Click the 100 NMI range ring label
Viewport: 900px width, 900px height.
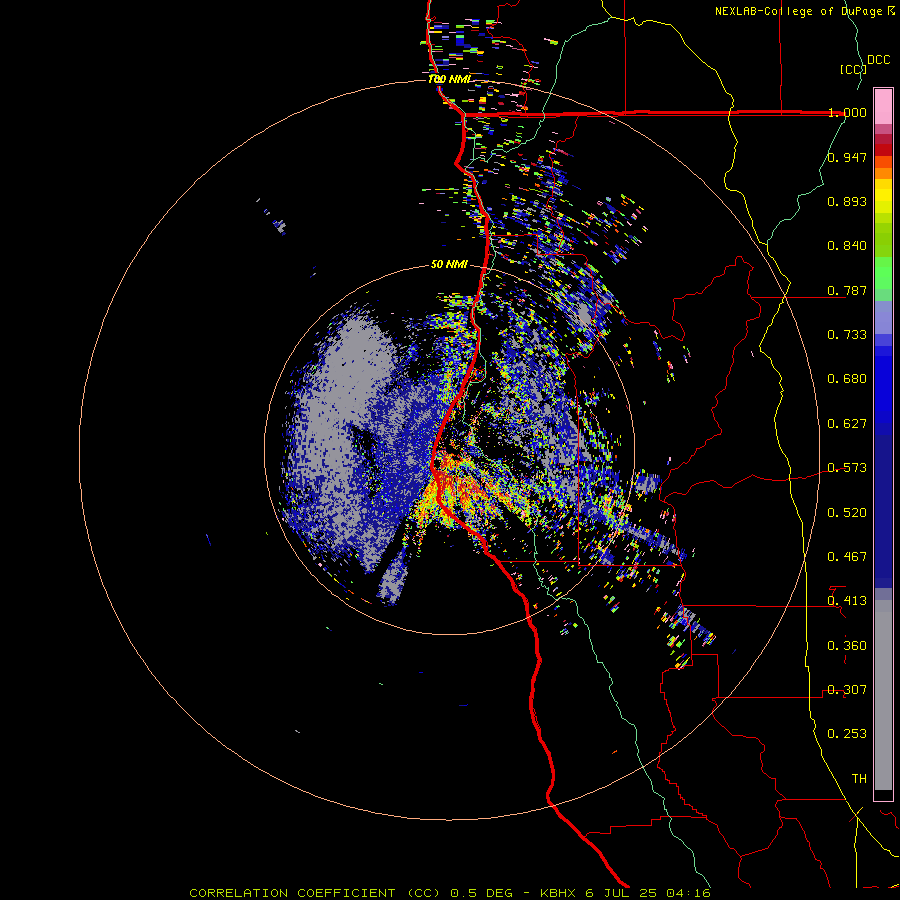click(x=449, y=79)
